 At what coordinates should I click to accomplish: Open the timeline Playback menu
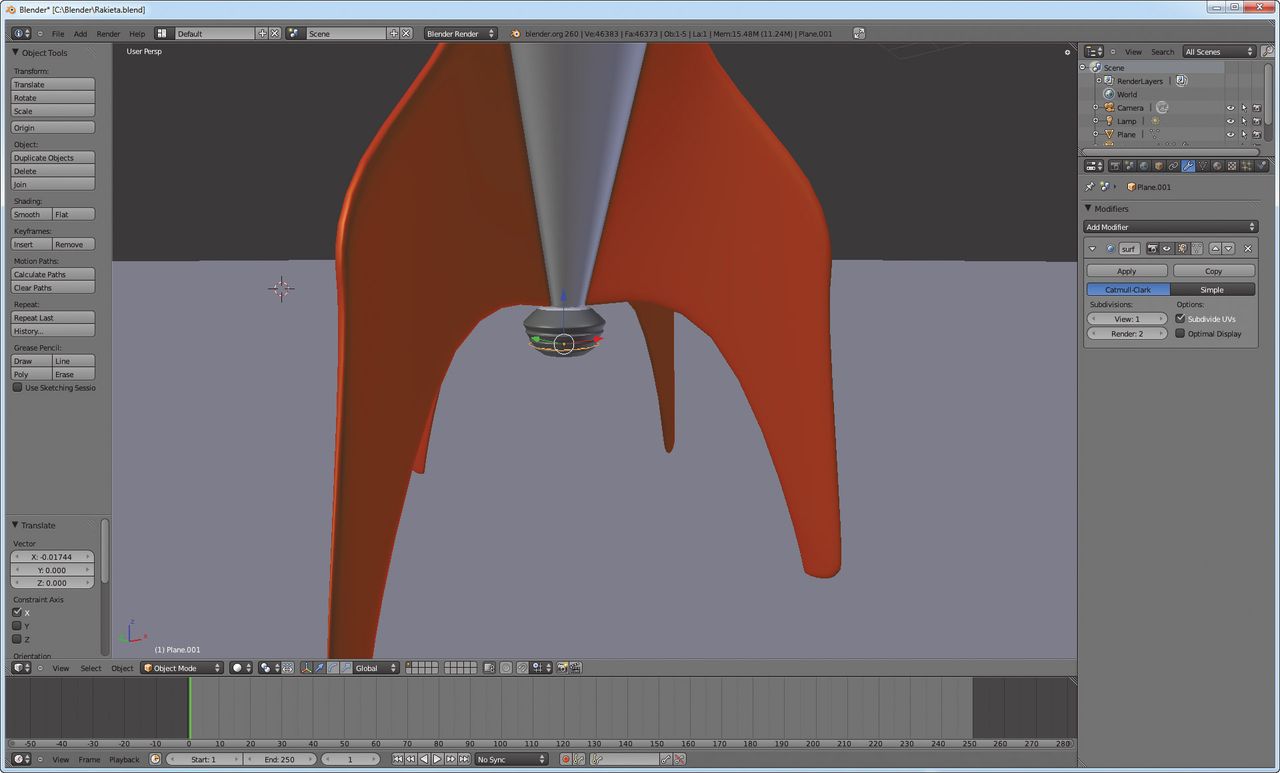click(125, 760)
